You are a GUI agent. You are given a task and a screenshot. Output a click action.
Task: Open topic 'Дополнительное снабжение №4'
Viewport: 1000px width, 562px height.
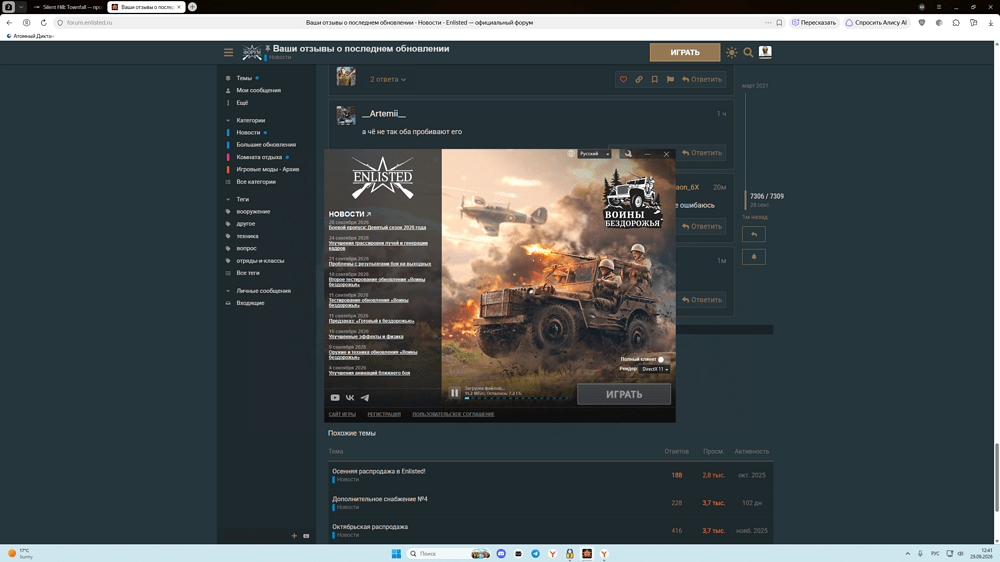click(379, 499)
